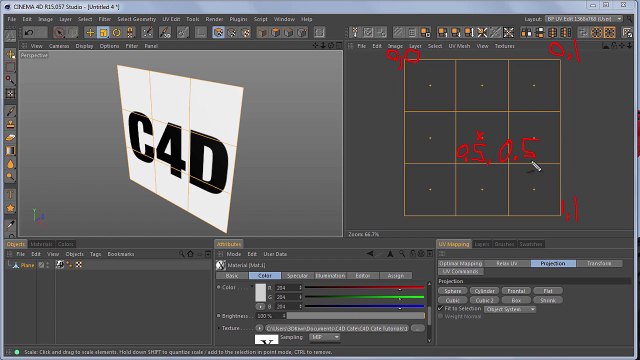Click the search icon in Objects panel
This screenshot has height=360, width=640.
[182, 254]
